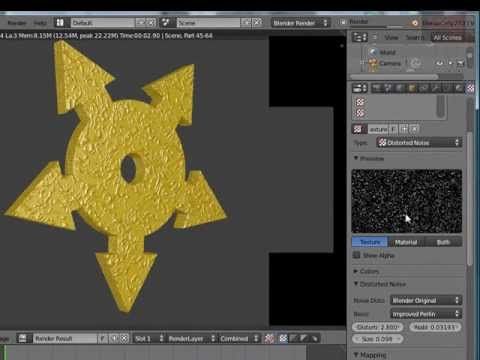480x360 pixels.
Task: Select the Both preview tab
Action: [x=443, y=242]
